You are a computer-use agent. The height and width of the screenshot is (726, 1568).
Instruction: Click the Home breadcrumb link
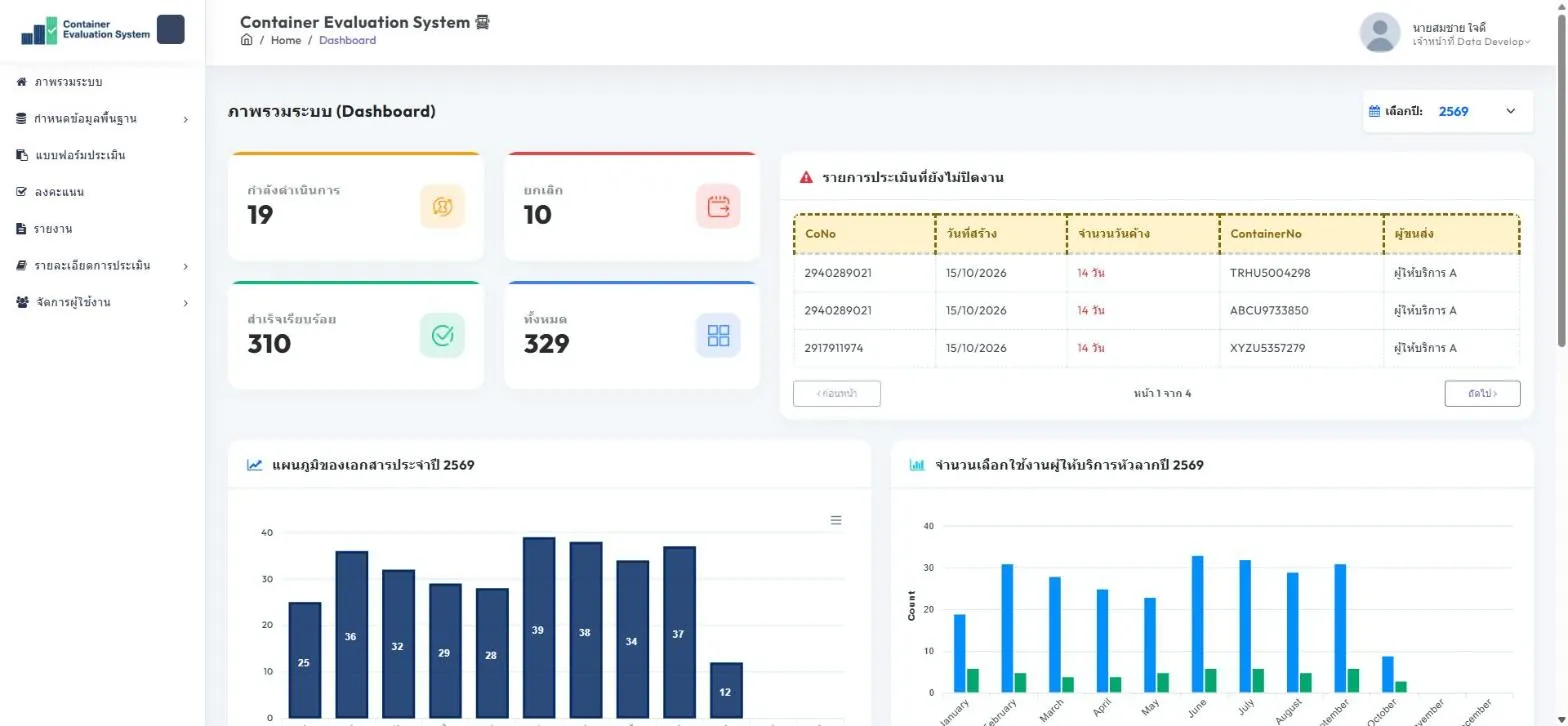(286, 40)
